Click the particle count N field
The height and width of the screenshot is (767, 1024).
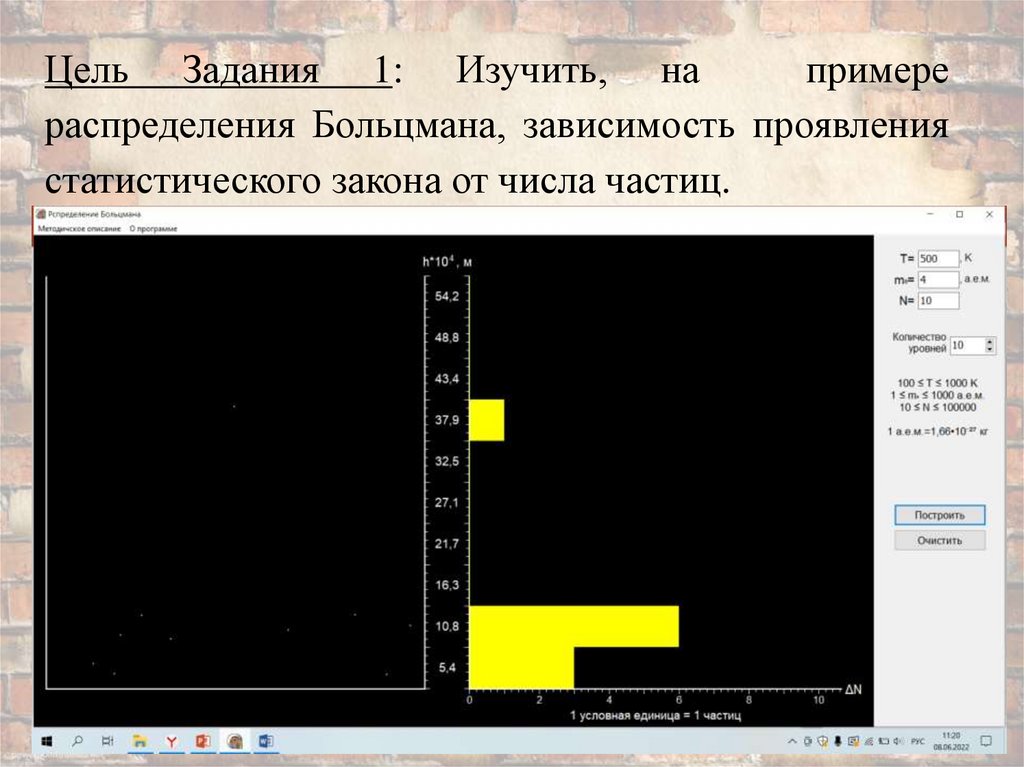(938, 301)
